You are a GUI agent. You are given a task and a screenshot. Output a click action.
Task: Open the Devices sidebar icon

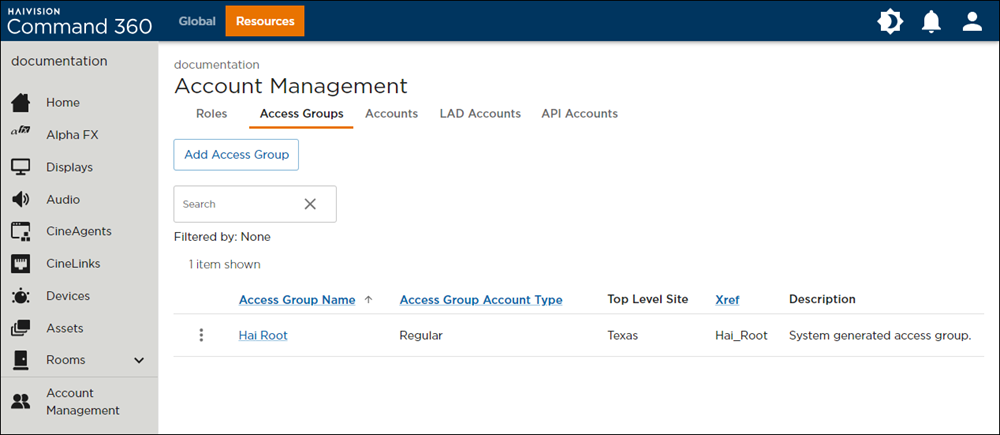coord(20,296)
